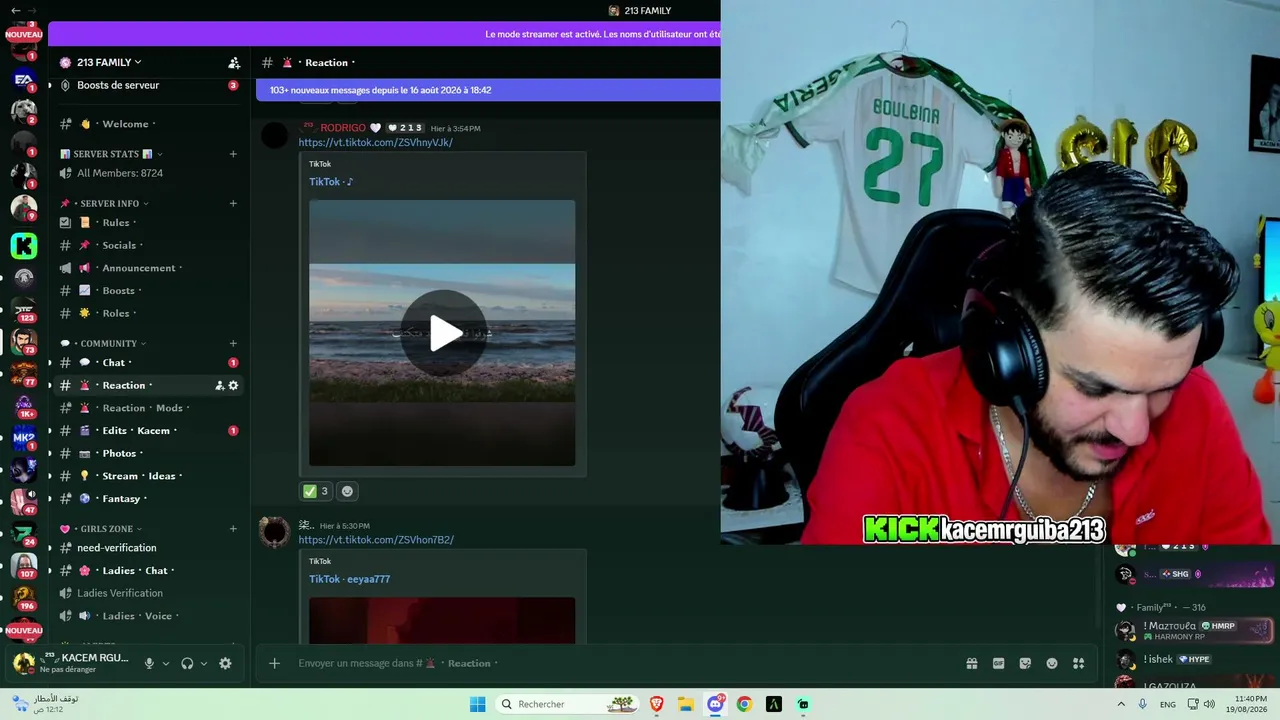Open settings gear for the Reaction channel
1280x720 pixels.
[234, 385]
